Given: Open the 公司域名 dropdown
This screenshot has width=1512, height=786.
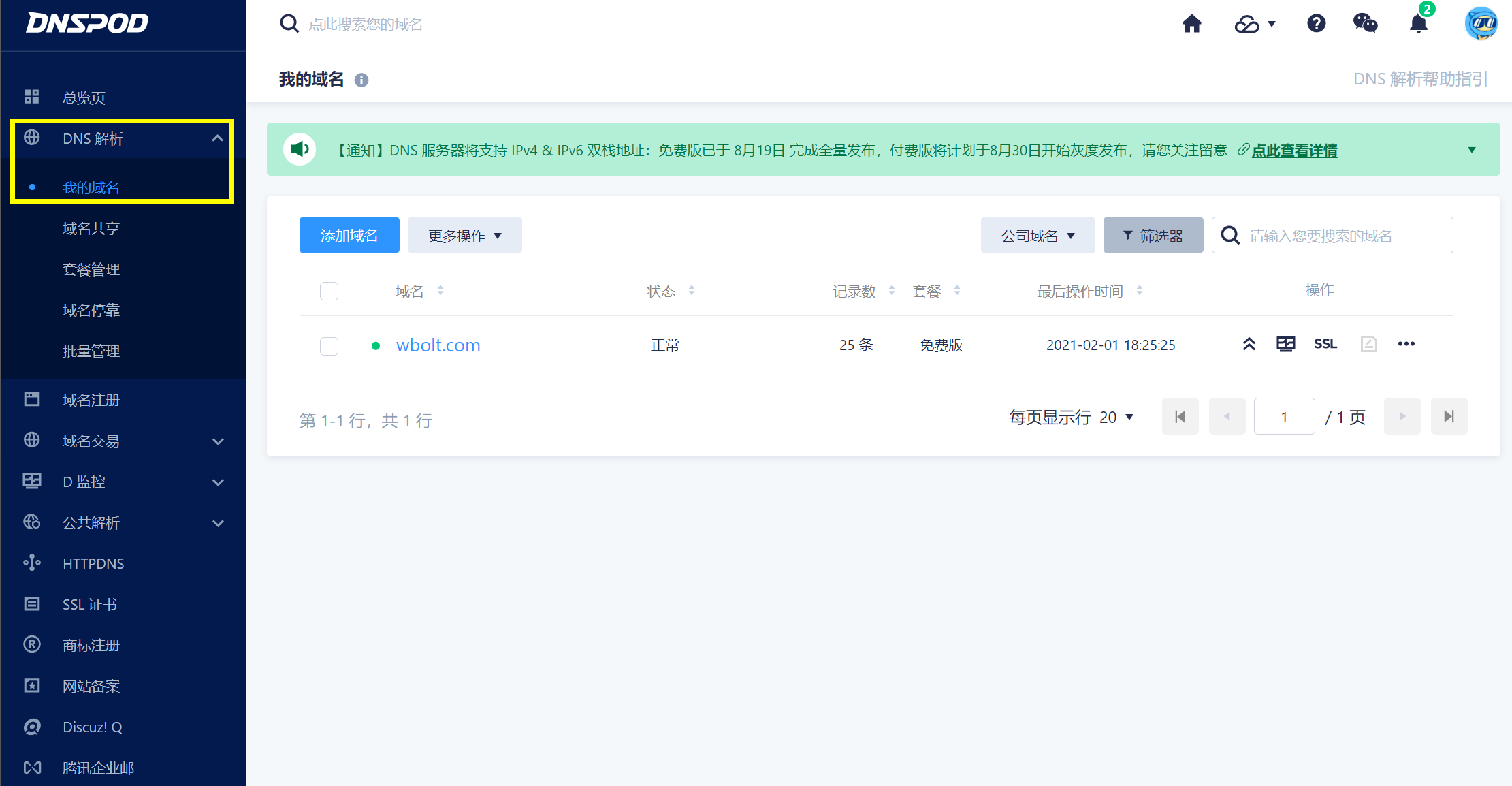Looking at the screenshot, I should pyautogui.click(x=1038, y=236).
